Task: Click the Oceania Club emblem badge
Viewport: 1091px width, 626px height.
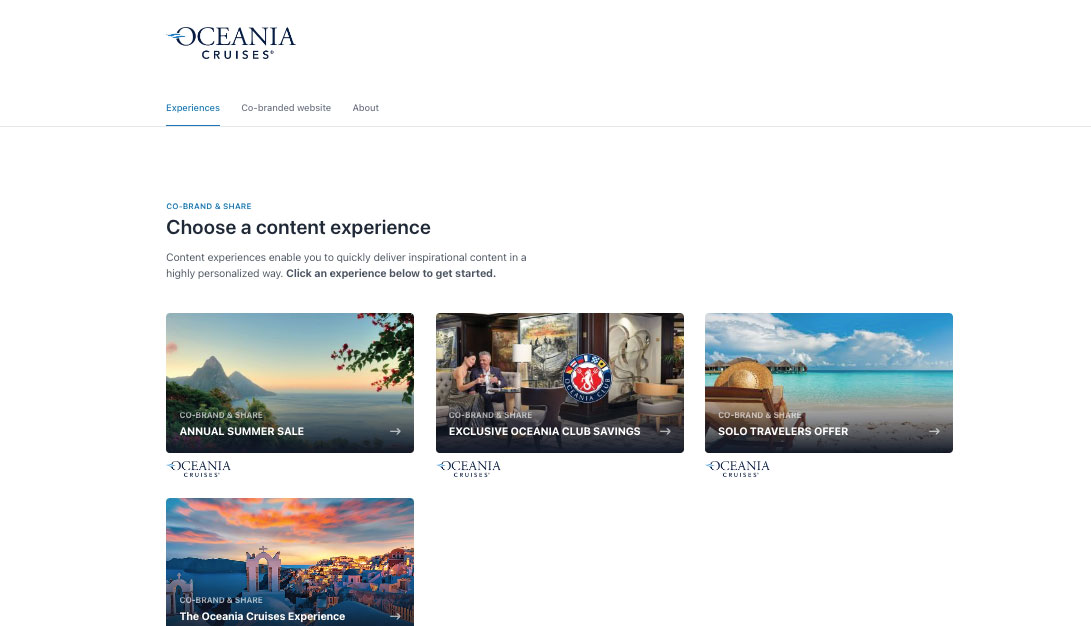Action: click(587, 378)
